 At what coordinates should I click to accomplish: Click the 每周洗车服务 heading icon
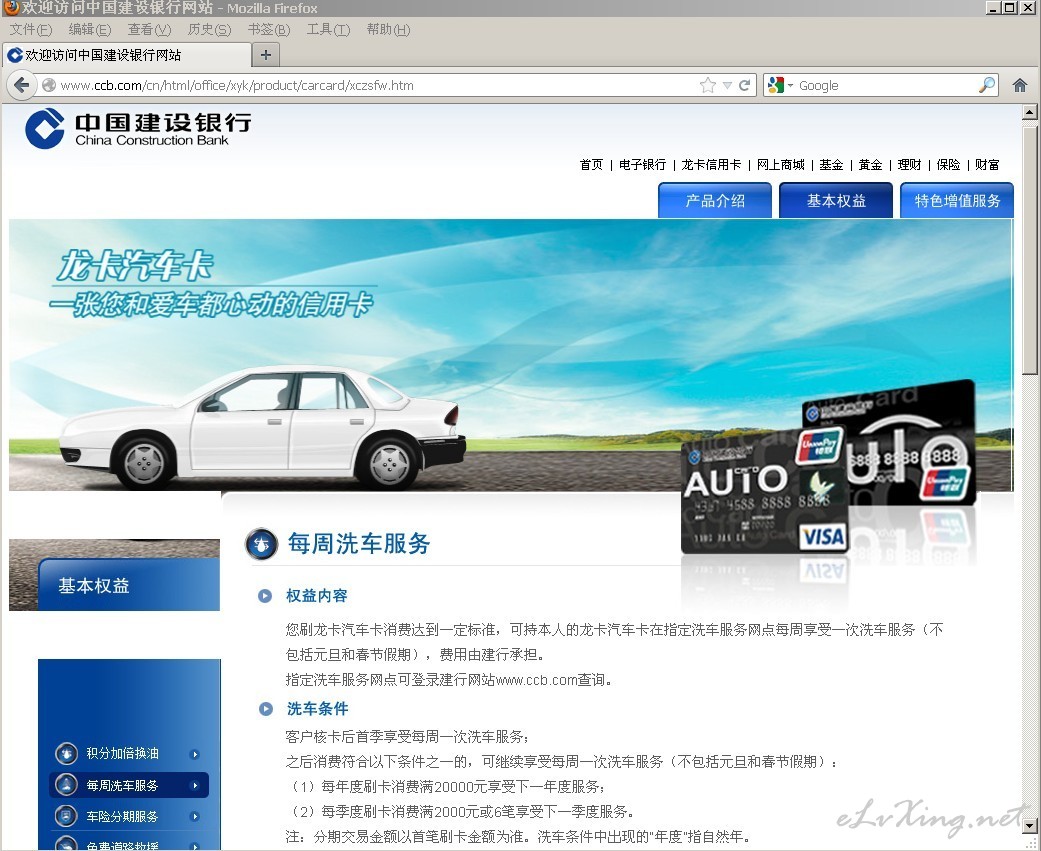[x=262, y=544]
